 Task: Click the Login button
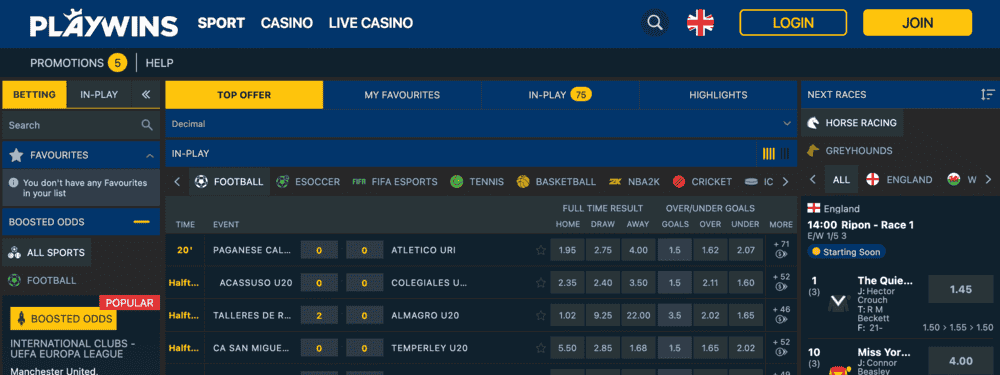[x=793, y=23]
